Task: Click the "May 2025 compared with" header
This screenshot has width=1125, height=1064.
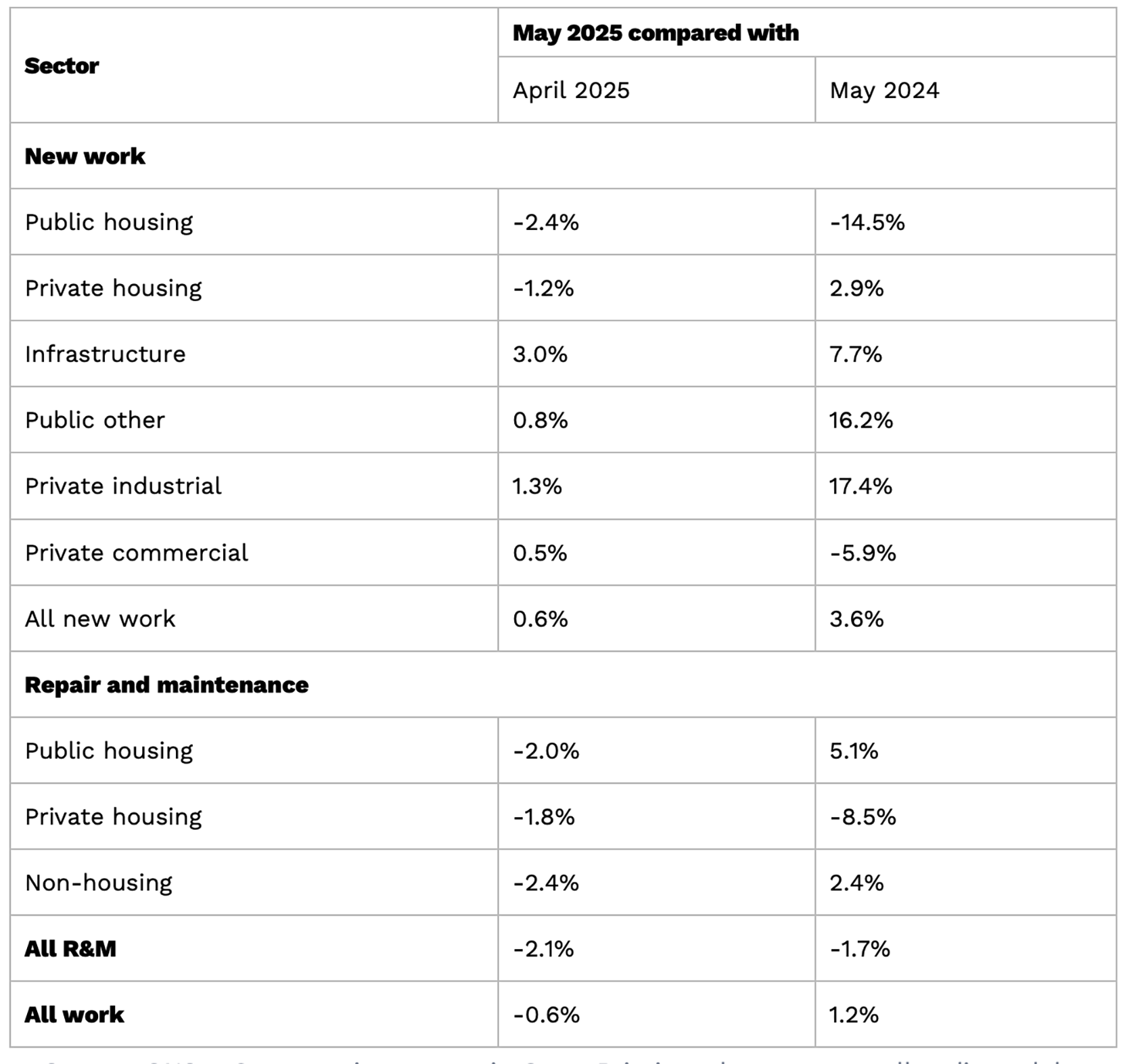Action: click(x=656, y=32)
